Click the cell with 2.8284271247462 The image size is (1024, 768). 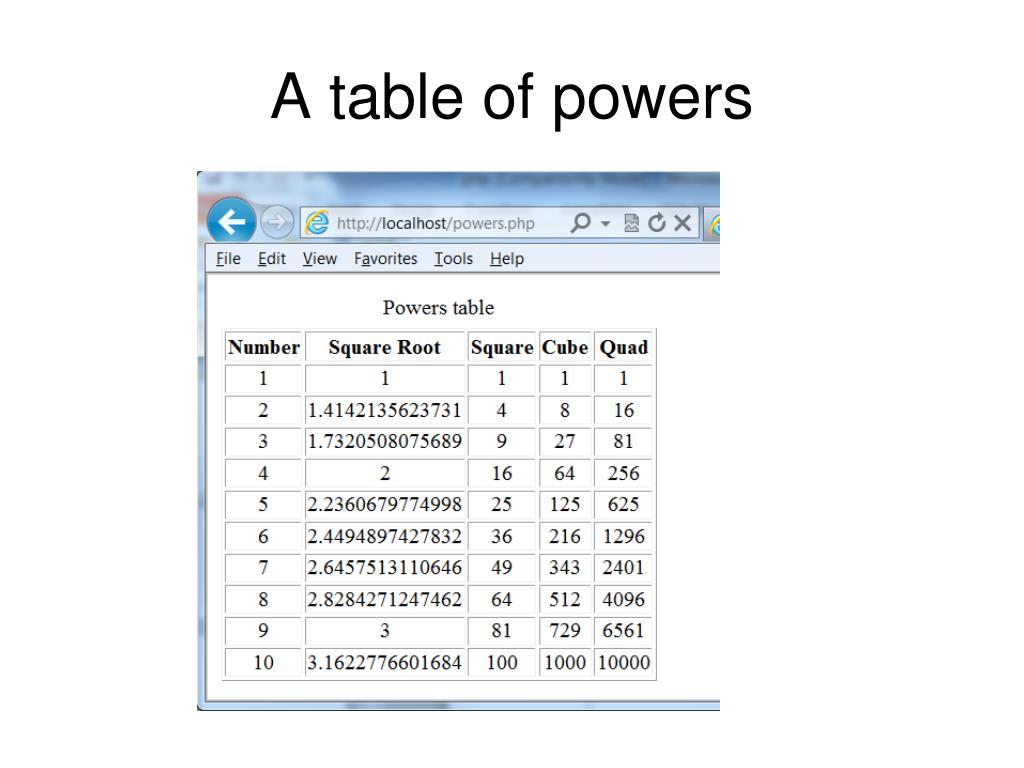click(x=385, y=599)
